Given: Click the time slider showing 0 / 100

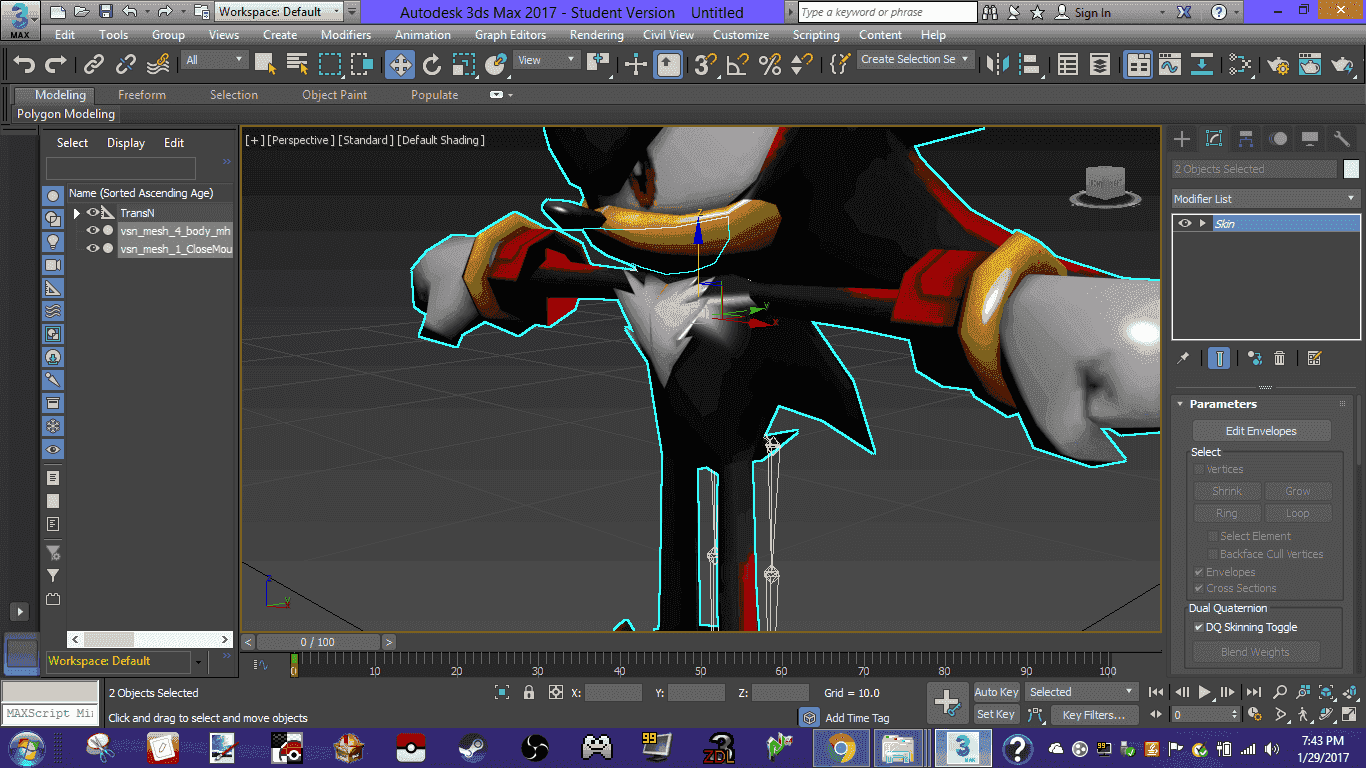Looking at the screenshot, I should [x=318, y=642].
